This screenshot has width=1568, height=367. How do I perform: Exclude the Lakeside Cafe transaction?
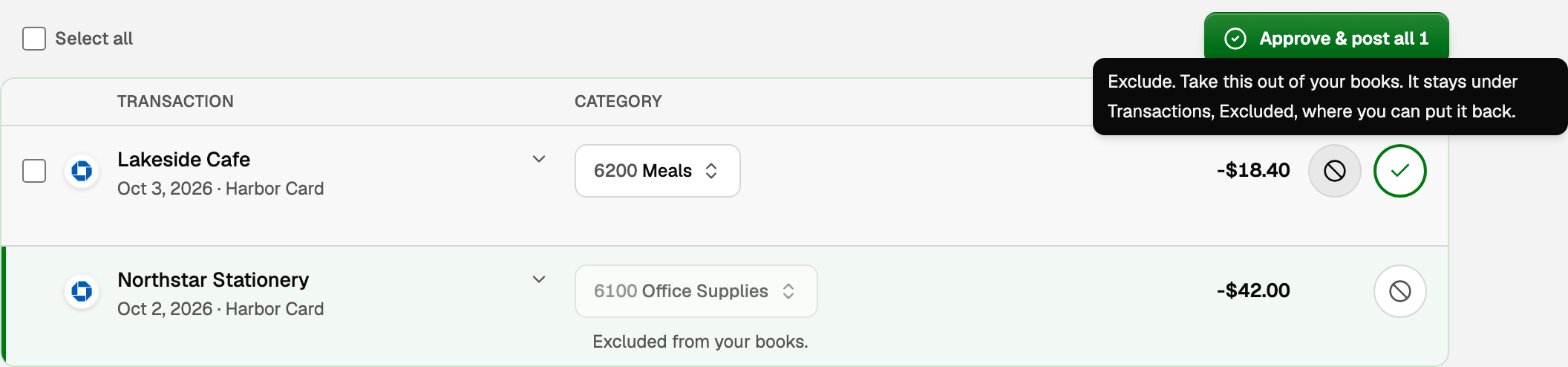(x=1334, y=171)
